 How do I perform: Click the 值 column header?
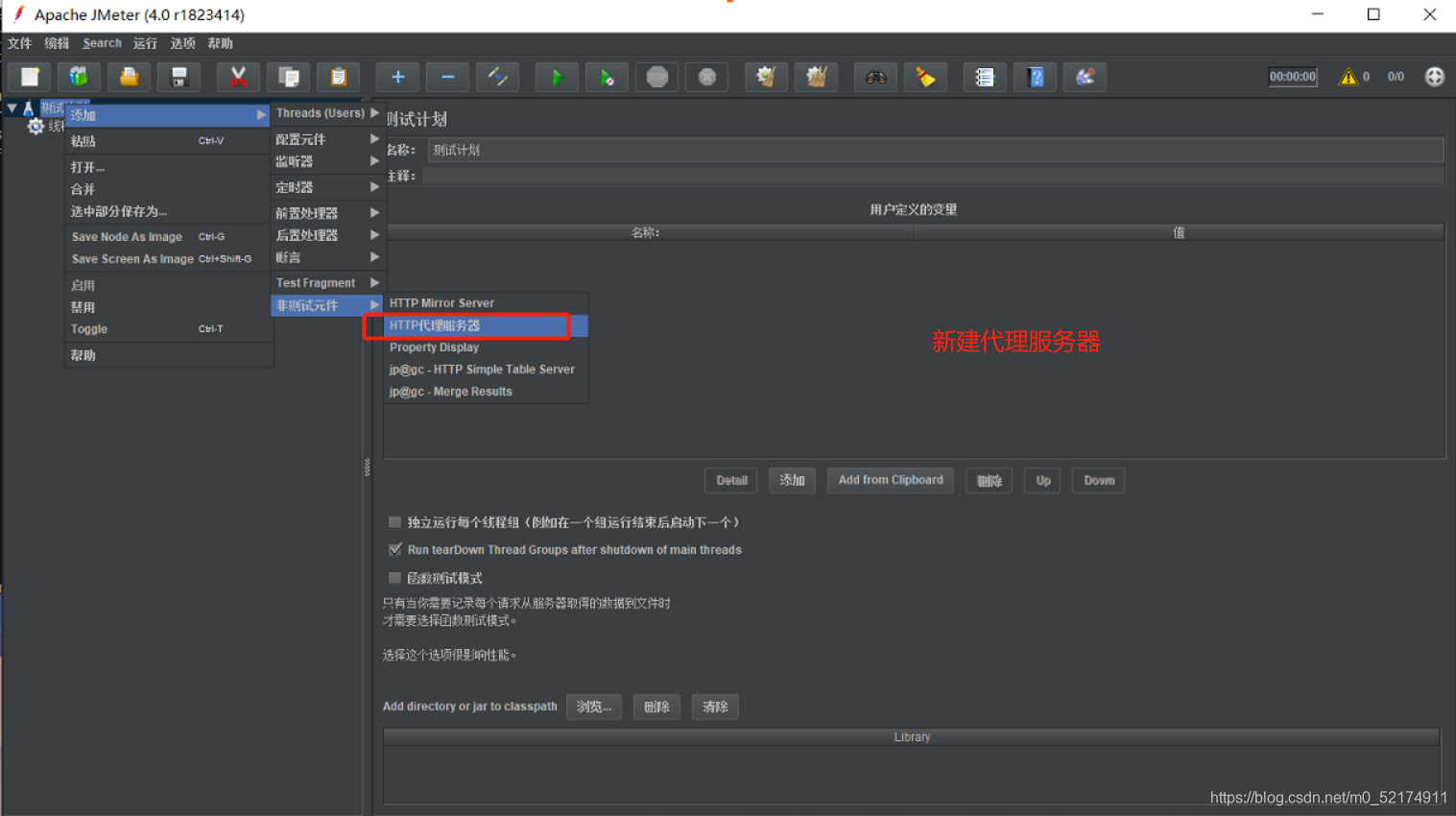click(x=1179, y=232)
